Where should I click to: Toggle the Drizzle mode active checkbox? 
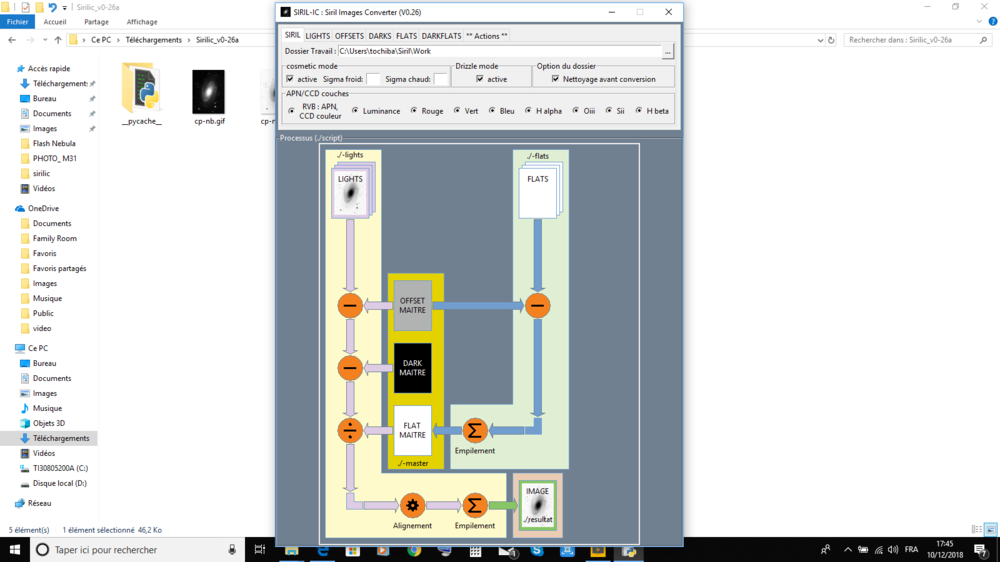480,79
